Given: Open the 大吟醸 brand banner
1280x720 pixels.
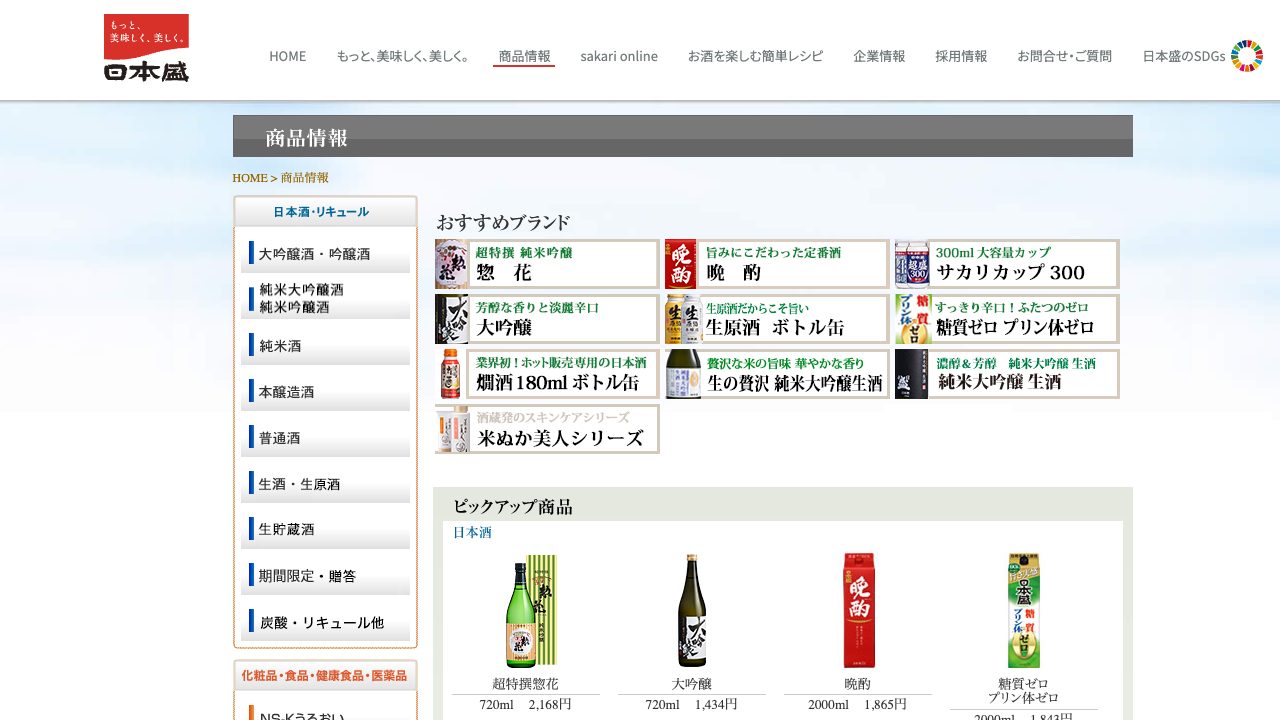Looking at the screenshot, I should [x=547, y=319].
